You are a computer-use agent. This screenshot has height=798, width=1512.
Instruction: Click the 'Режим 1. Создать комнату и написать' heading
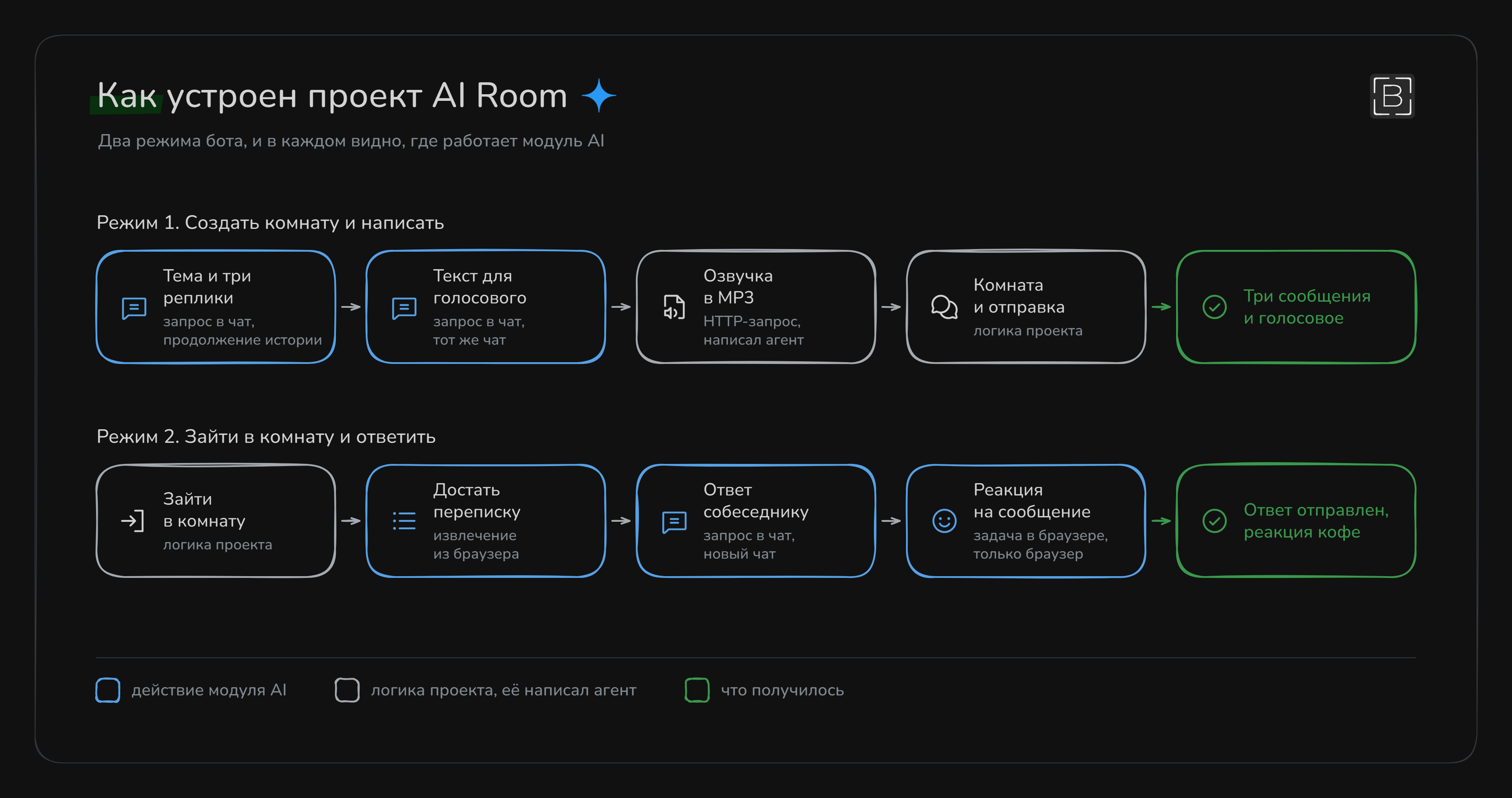(x=270, y=223)
